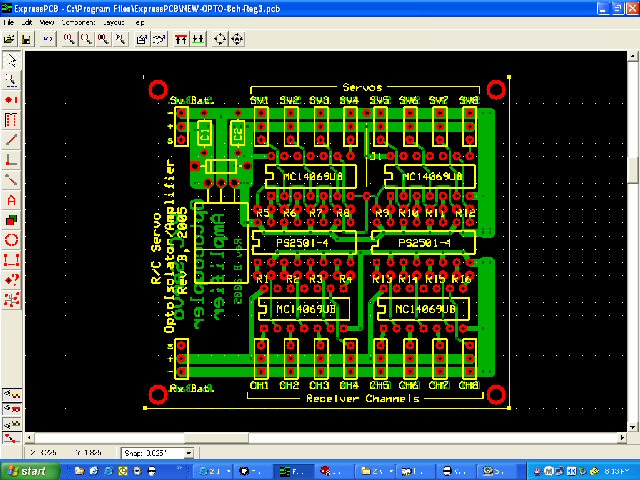Click the vertical scrollbar up arrow
Screen dimensions: 640x480
click(633, 56)
